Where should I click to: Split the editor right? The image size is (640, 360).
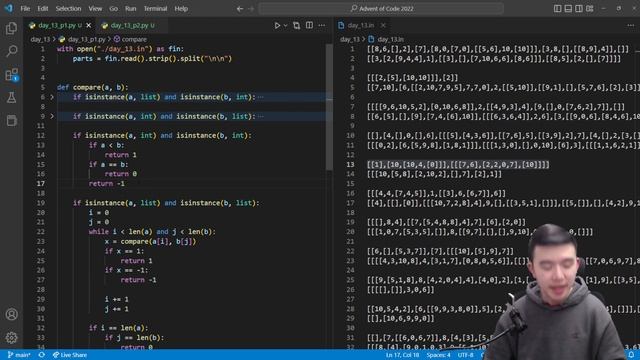pos(309,25)
